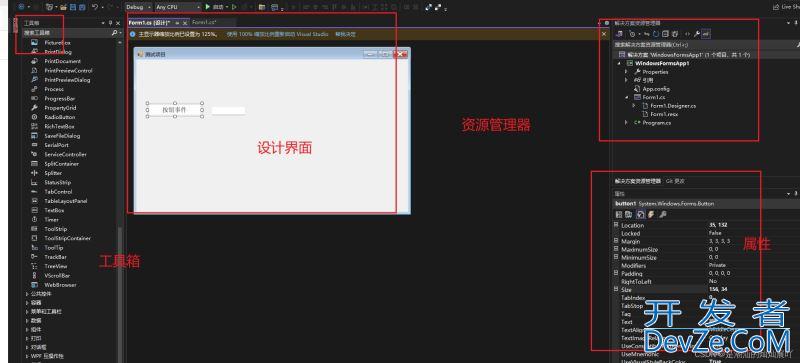Expand the Padding property
Viewport: 800px width, 363px height.
point(616,273)
